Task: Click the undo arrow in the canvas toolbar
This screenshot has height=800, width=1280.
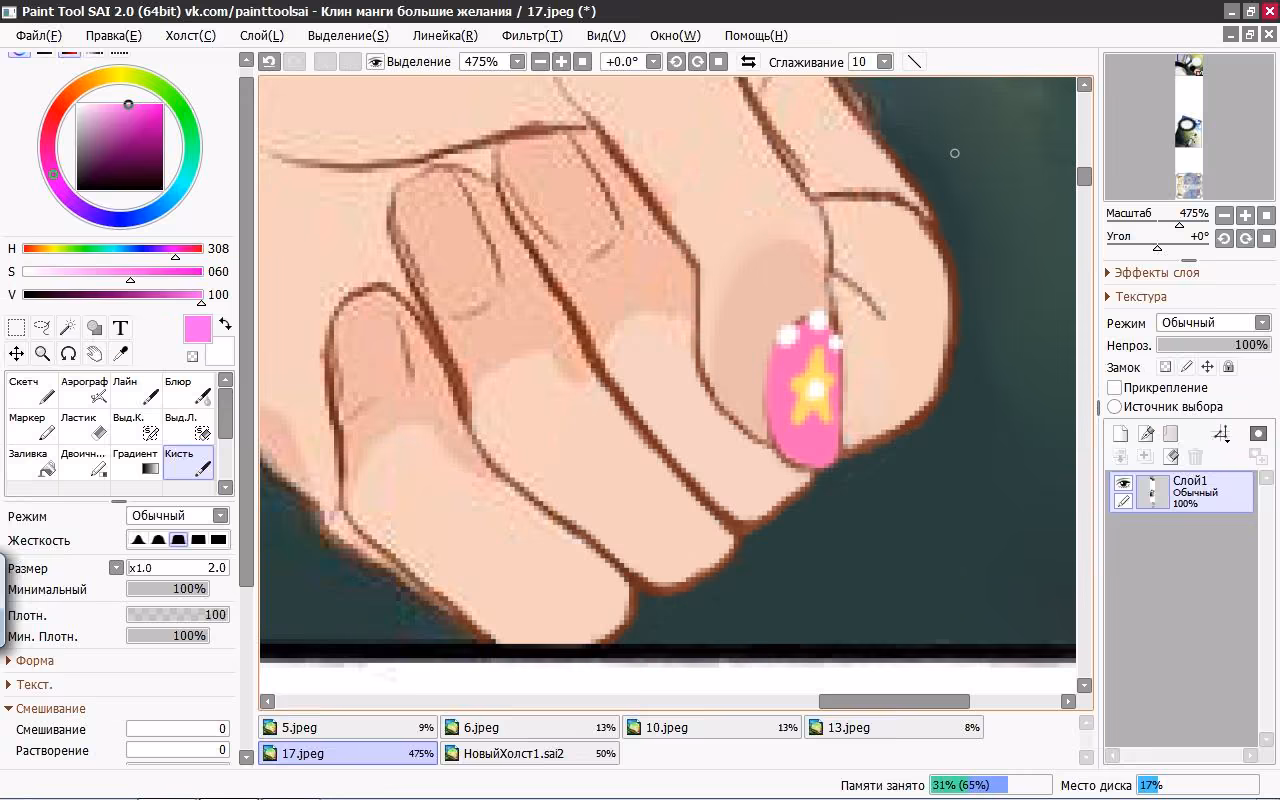Action: tap(269, 62)
